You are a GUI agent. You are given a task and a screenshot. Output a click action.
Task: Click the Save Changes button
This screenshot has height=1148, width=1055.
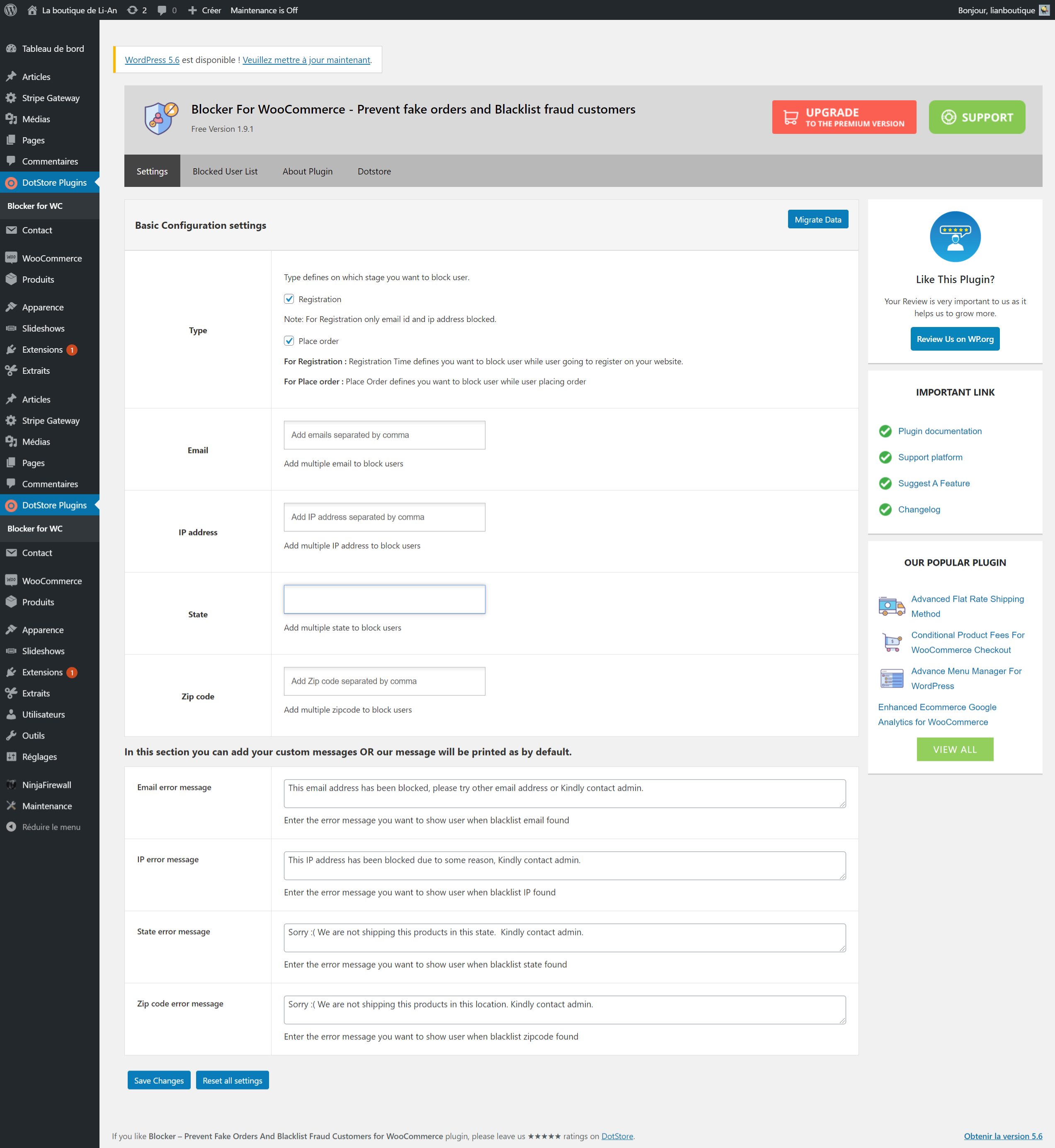[159, 1080]
